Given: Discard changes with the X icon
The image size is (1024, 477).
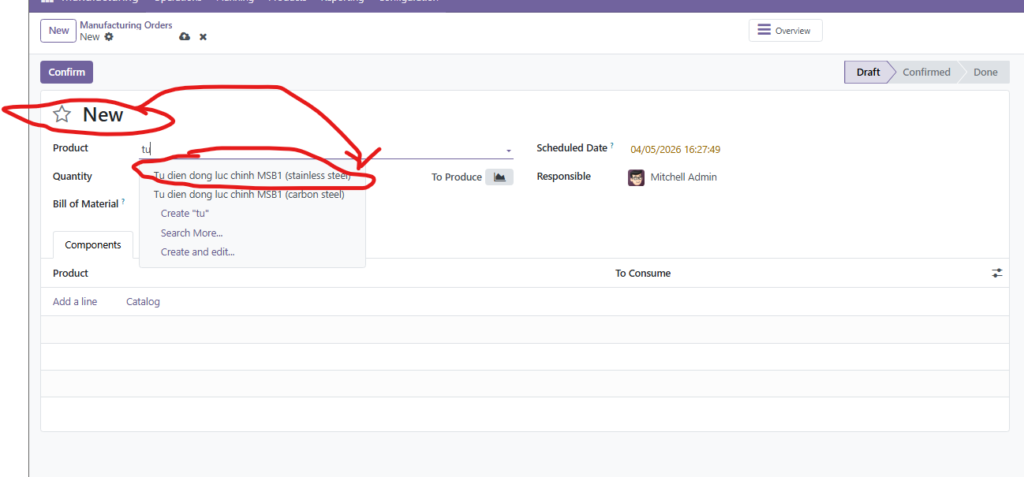Looking at the screenshot, I should coord(203,37).
